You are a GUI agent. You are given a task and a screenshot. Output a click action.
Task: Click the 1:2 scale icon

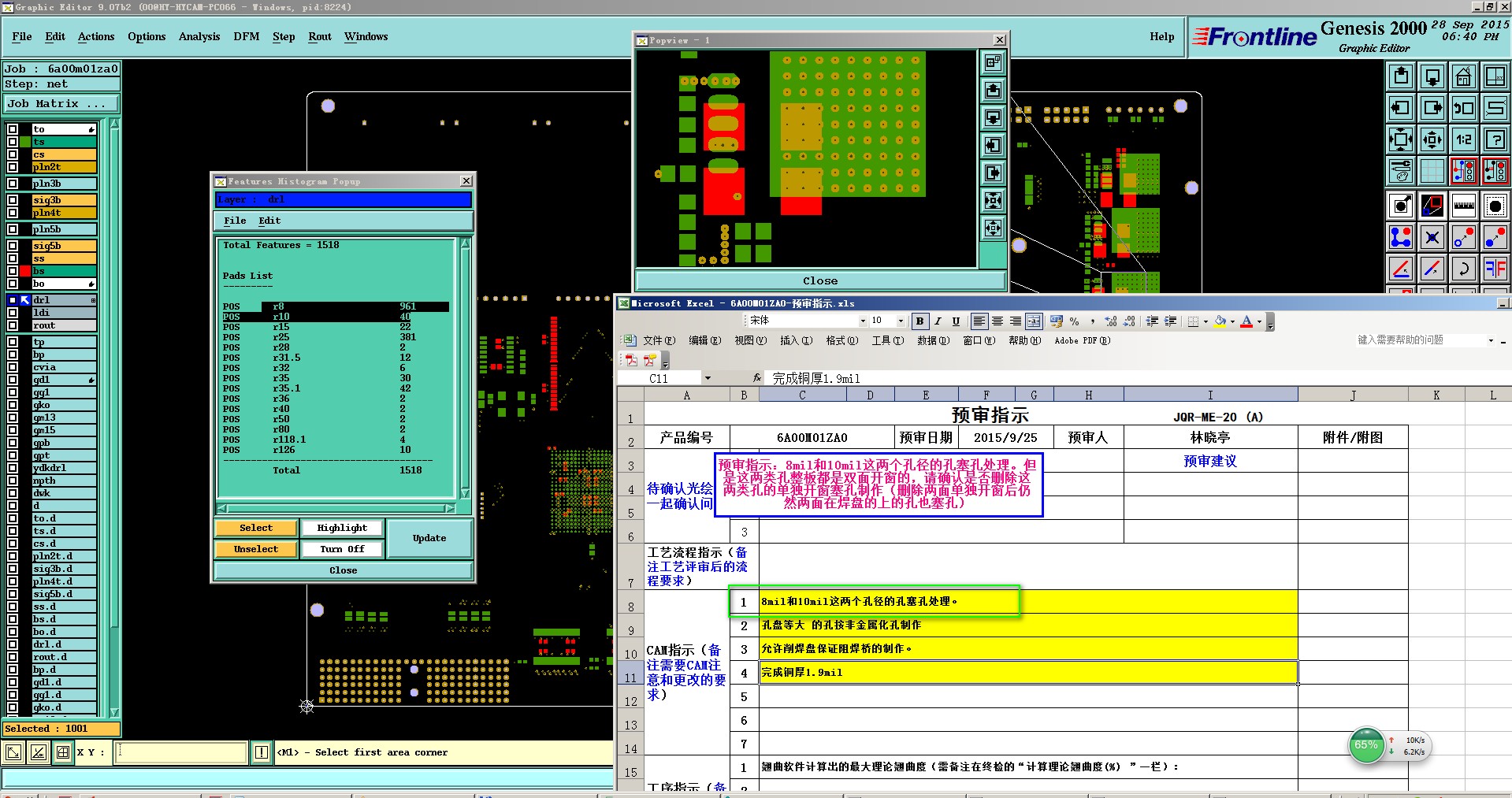(x=1464, y=139)
